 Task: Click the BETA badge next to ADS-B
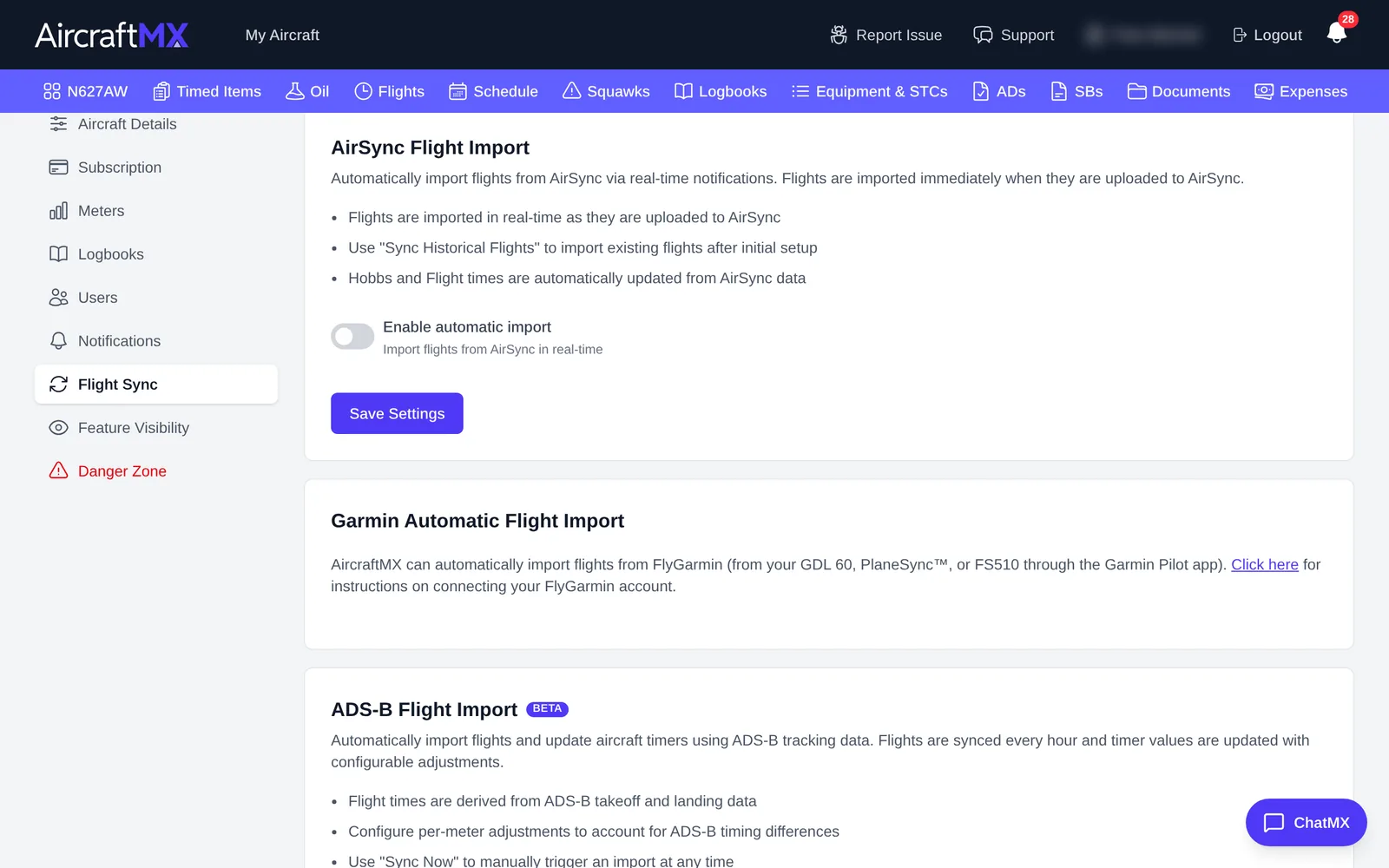pos(547,709)
